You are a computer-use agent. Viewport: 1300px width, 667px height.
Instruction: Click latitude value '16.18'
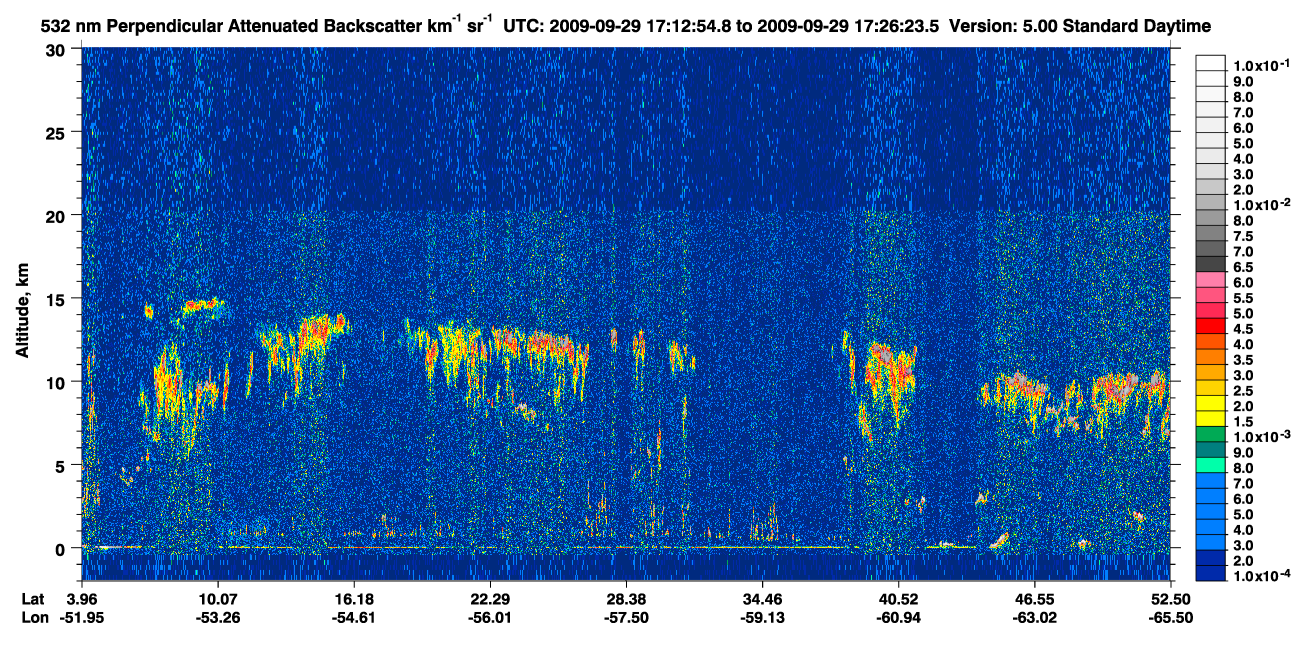353,598
